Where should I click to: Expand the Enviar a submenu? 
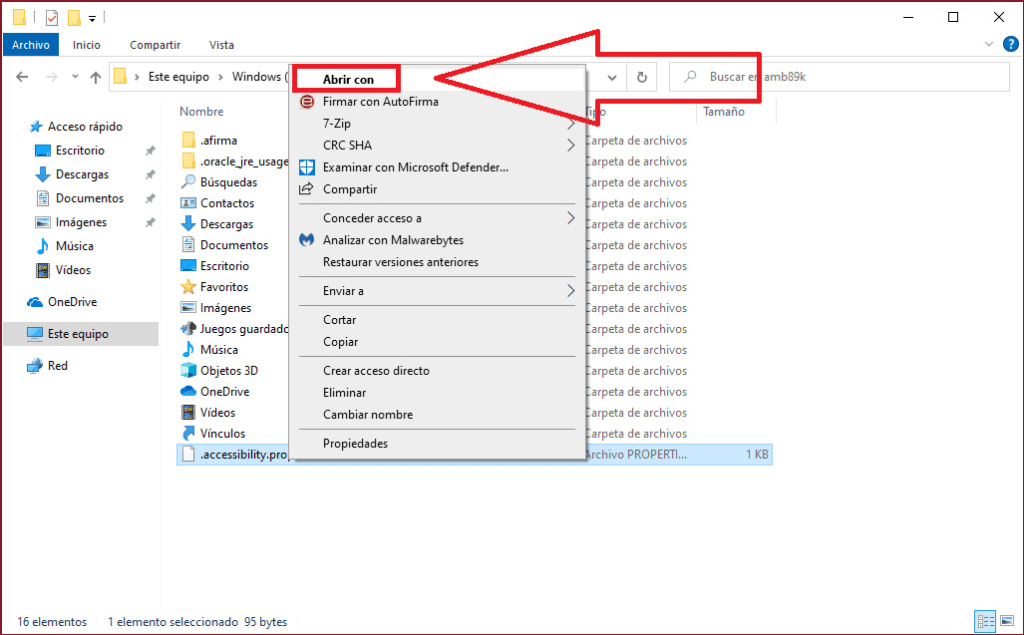[571, 291]
